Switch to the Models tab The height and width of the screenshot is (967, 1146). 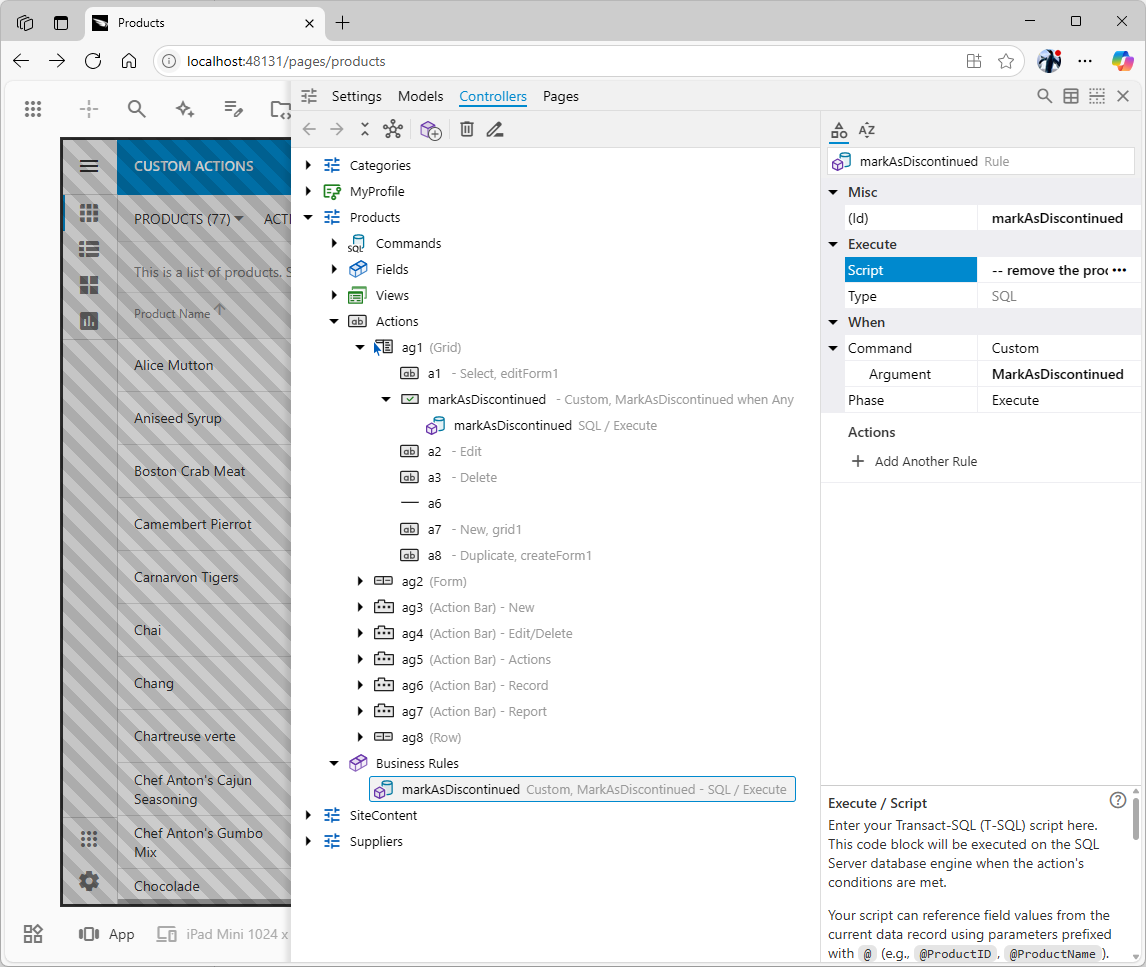[420, 96]
